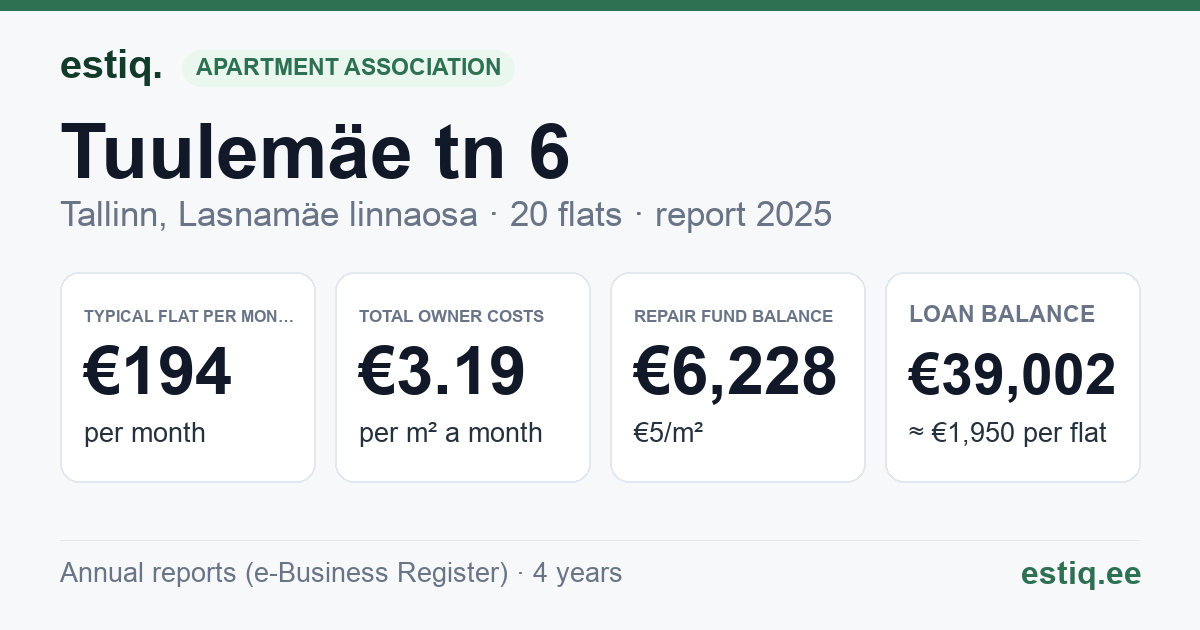This screenshot has height=630, width=1200.
Task: Click the LOAN BALANCE label
Action: coord(1002,314)
